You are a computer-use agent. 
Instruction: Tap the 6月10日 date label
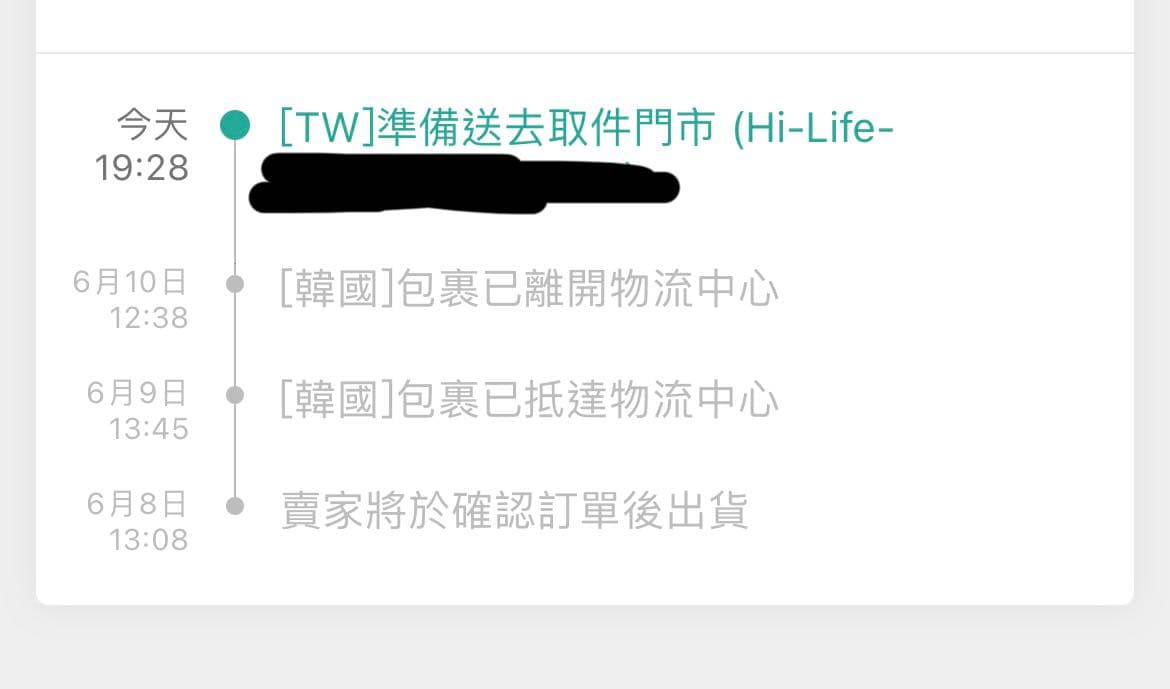coord(130,282)
